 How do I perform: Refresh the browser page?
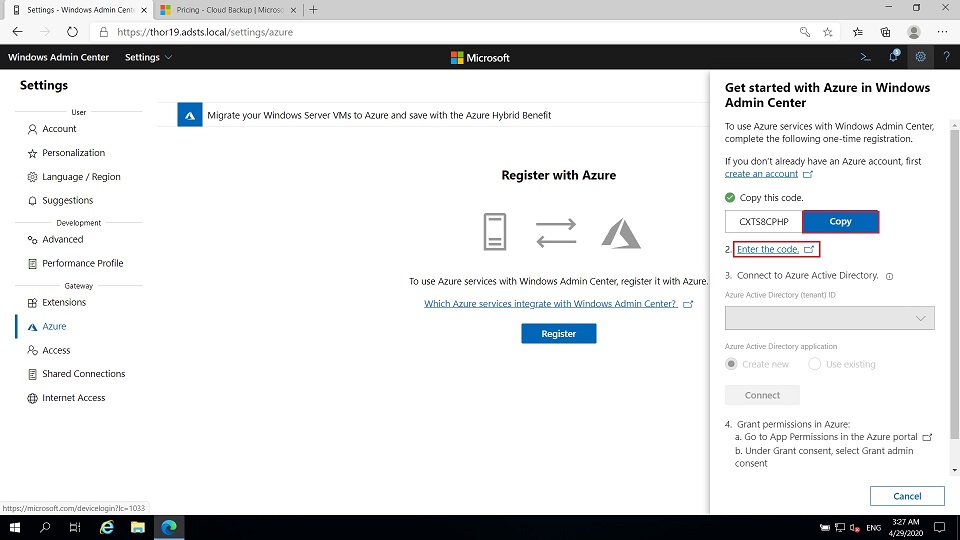[72, 32]
